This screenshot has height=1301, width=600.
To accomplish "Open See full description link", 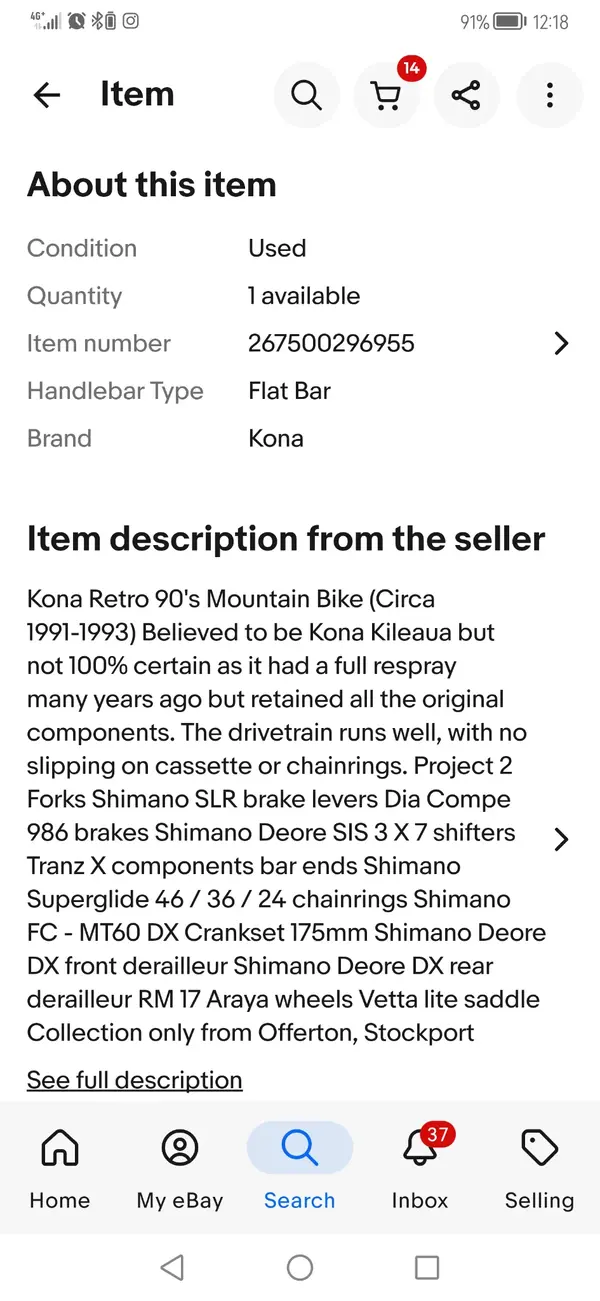I will [134, 1080].
